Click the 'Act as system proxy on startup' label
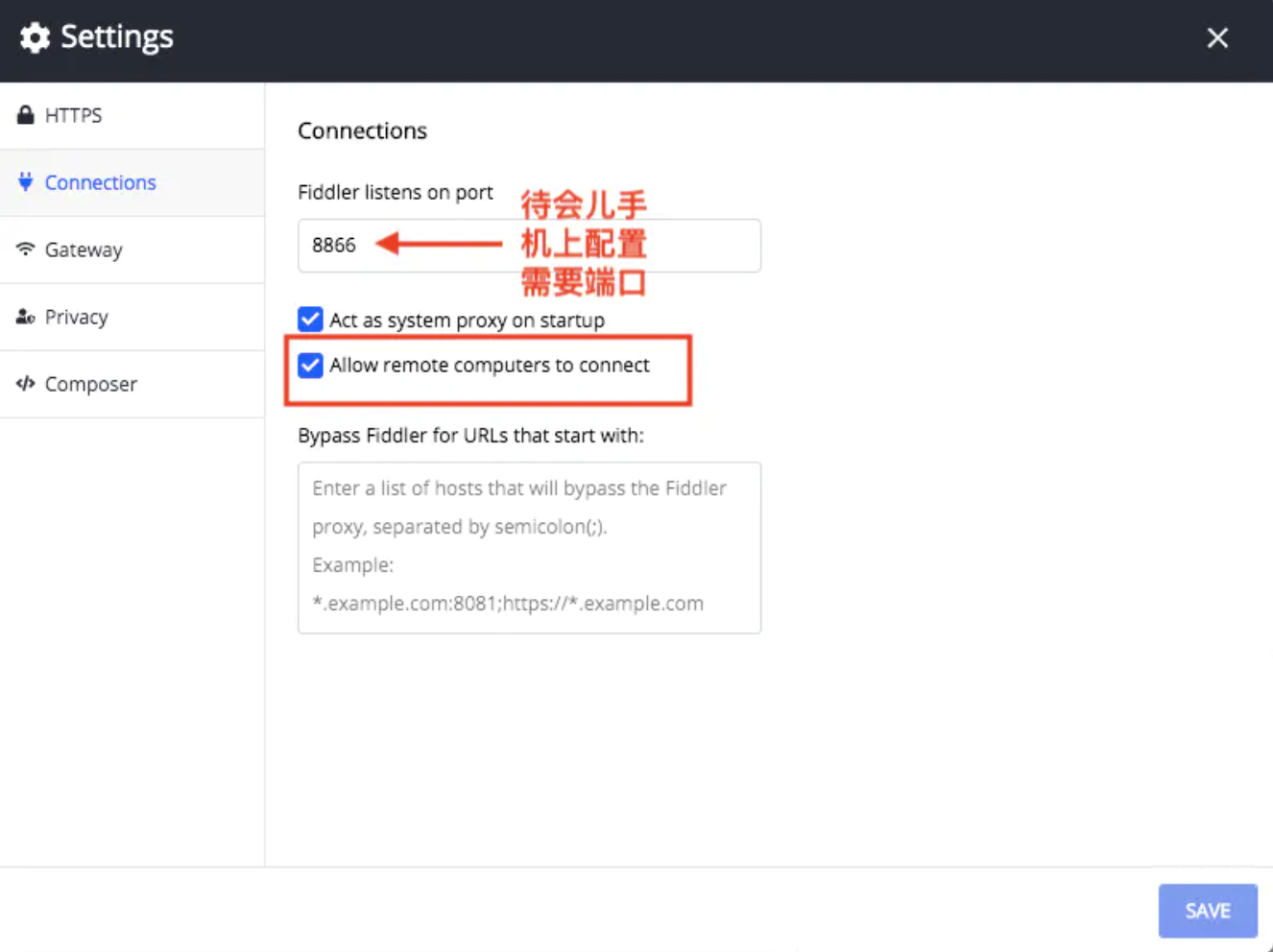Image resolution: width=1273 pixels, height=952 pixels. pyautogui.click(x=468, y=321)
